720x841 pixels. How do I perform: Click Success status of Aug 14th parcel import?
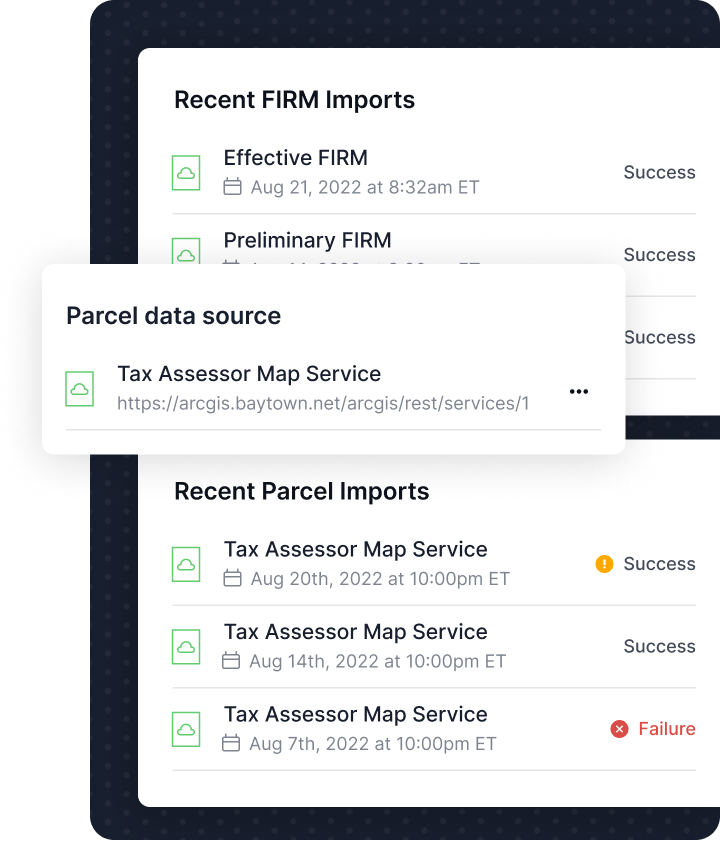(659, 646)
